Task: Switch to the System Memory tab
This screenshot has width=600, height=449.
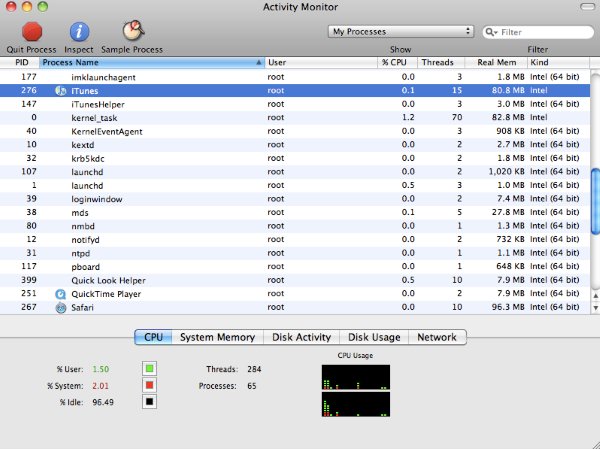Action: tap(217, 337)
